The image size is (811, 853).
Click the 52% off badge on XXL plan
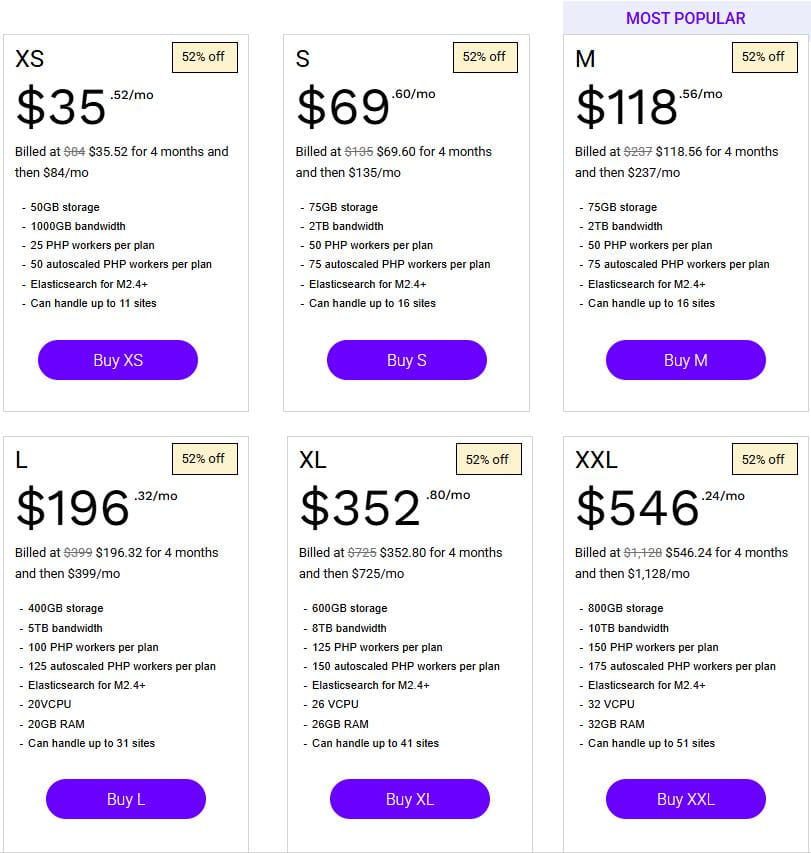click(x=763, y=459)
